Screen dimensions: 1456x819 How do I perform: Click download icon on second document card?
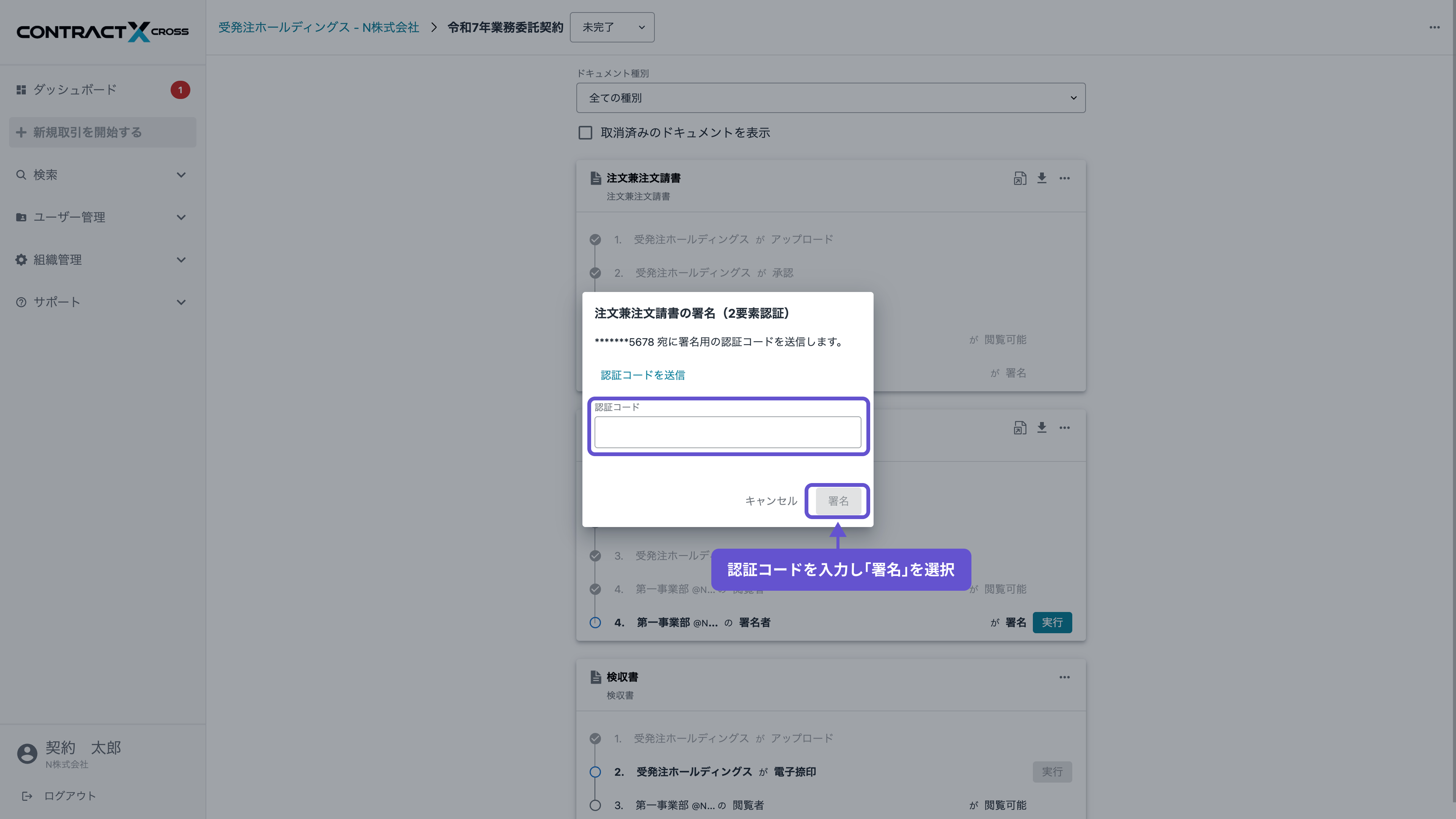coord(1042,428)
